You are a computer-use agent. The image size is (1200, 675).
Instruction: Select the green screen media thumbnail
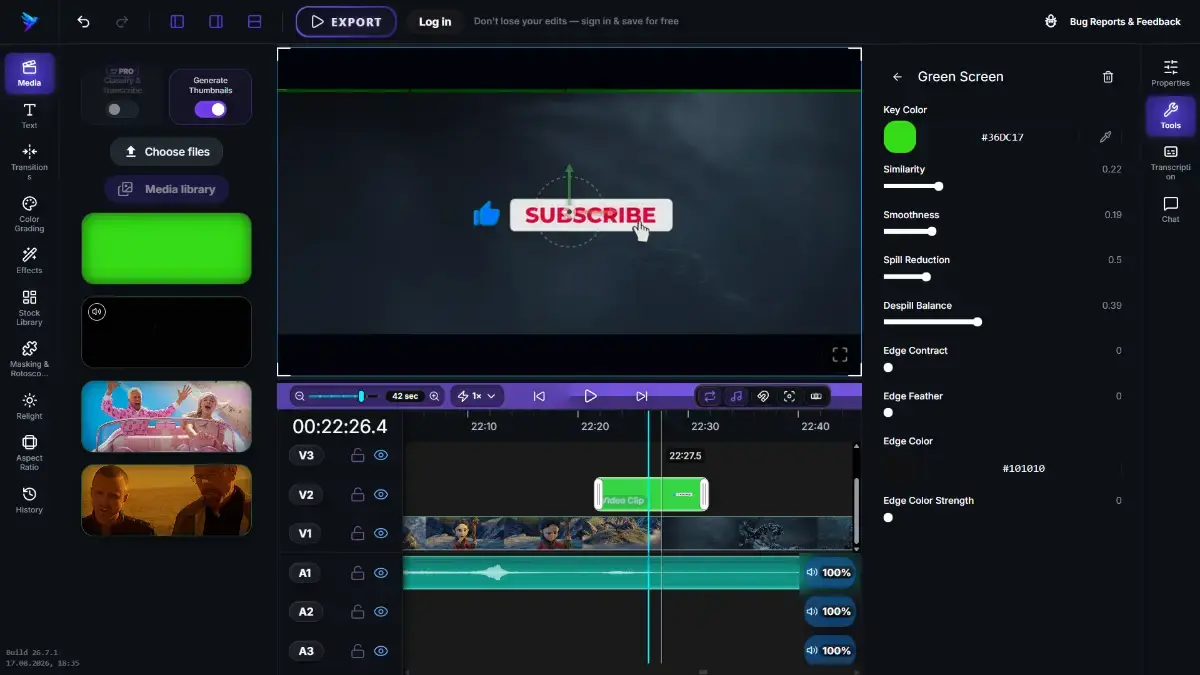pyautogui.click(x=166, y=248)
